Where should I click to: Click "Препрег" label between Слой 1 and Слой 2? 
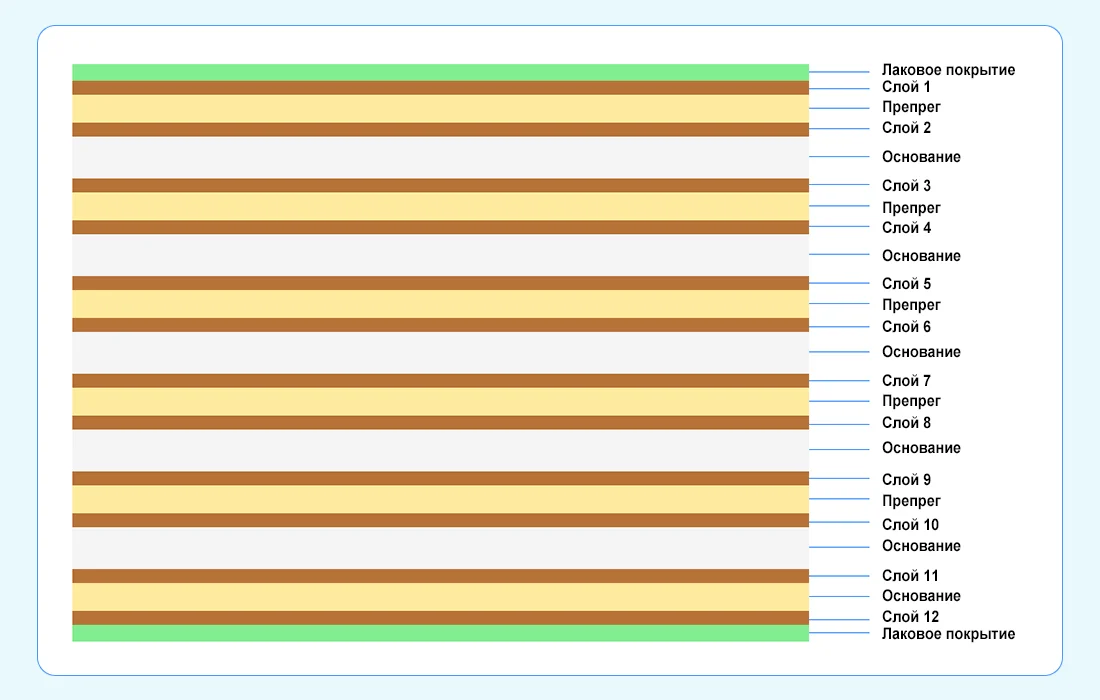[911, 107]
